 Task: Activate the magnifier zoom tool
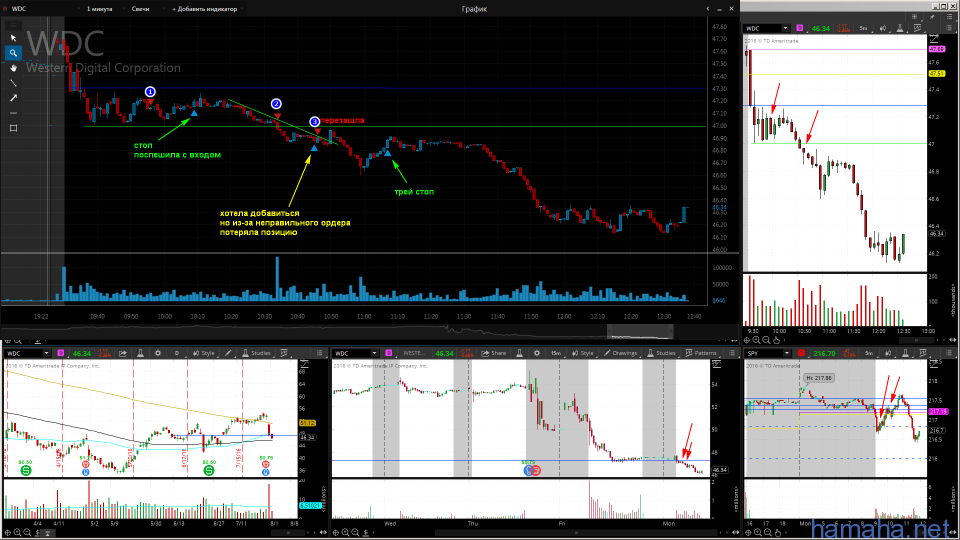coord(13,52)
